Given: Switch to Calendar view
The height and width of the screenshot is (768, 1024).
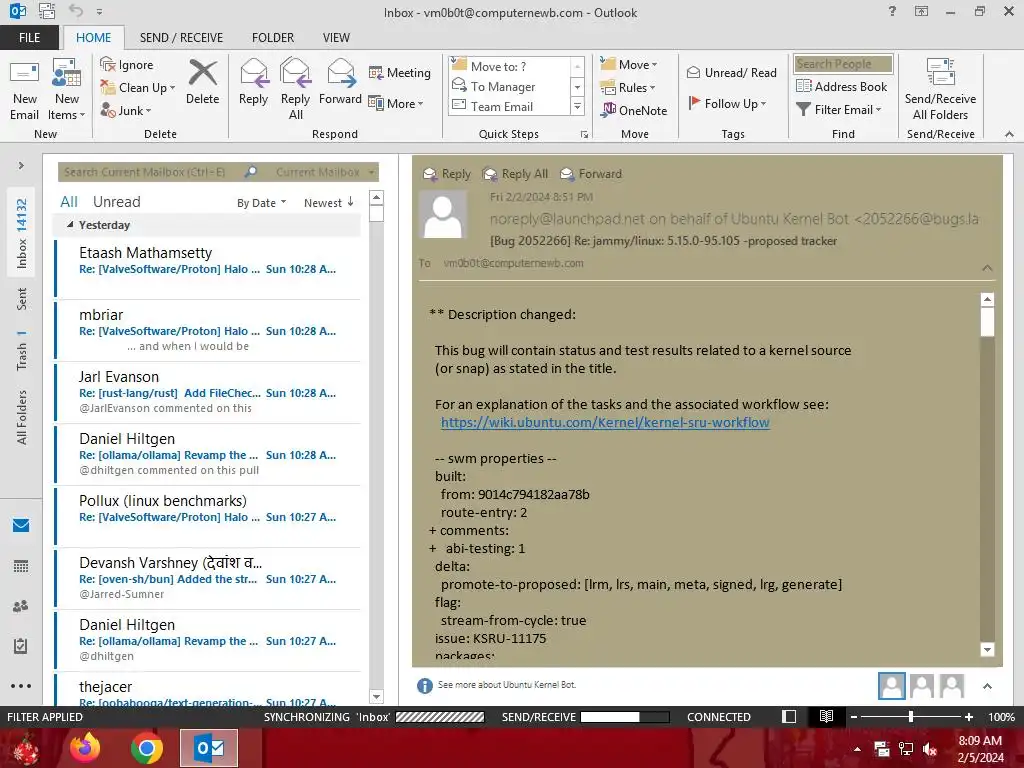Looking at the screenshot, I should [x=21, y=566].
